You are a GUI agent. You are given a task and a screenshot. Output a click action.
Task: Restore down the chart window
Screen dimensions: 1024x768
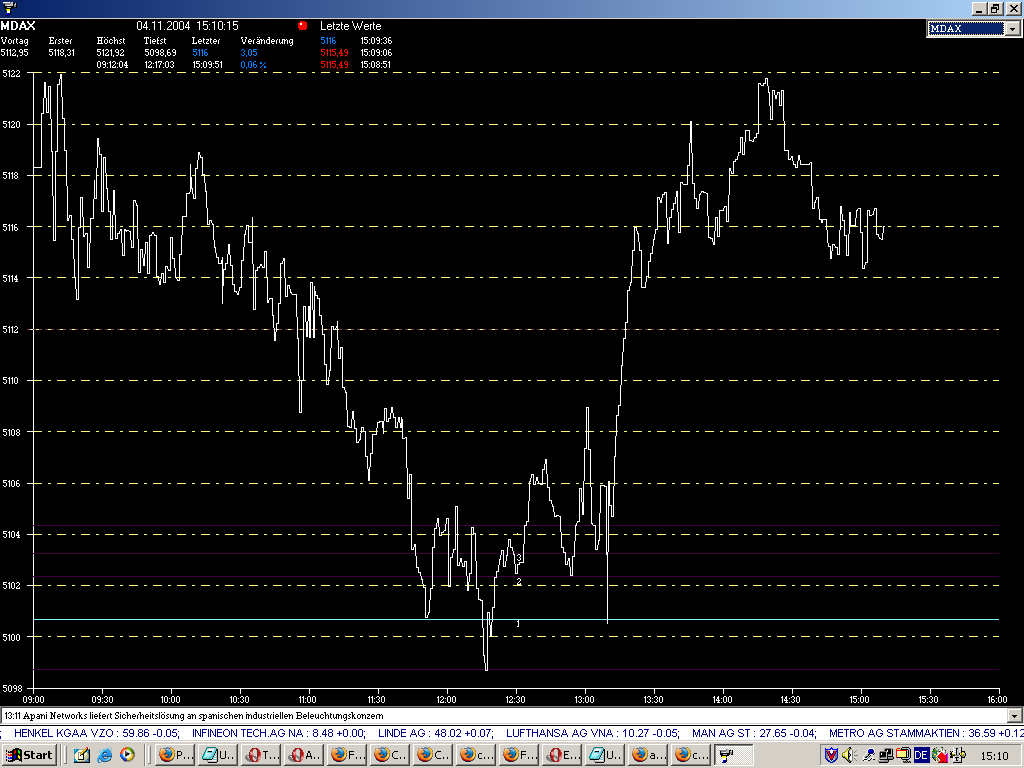994,8
